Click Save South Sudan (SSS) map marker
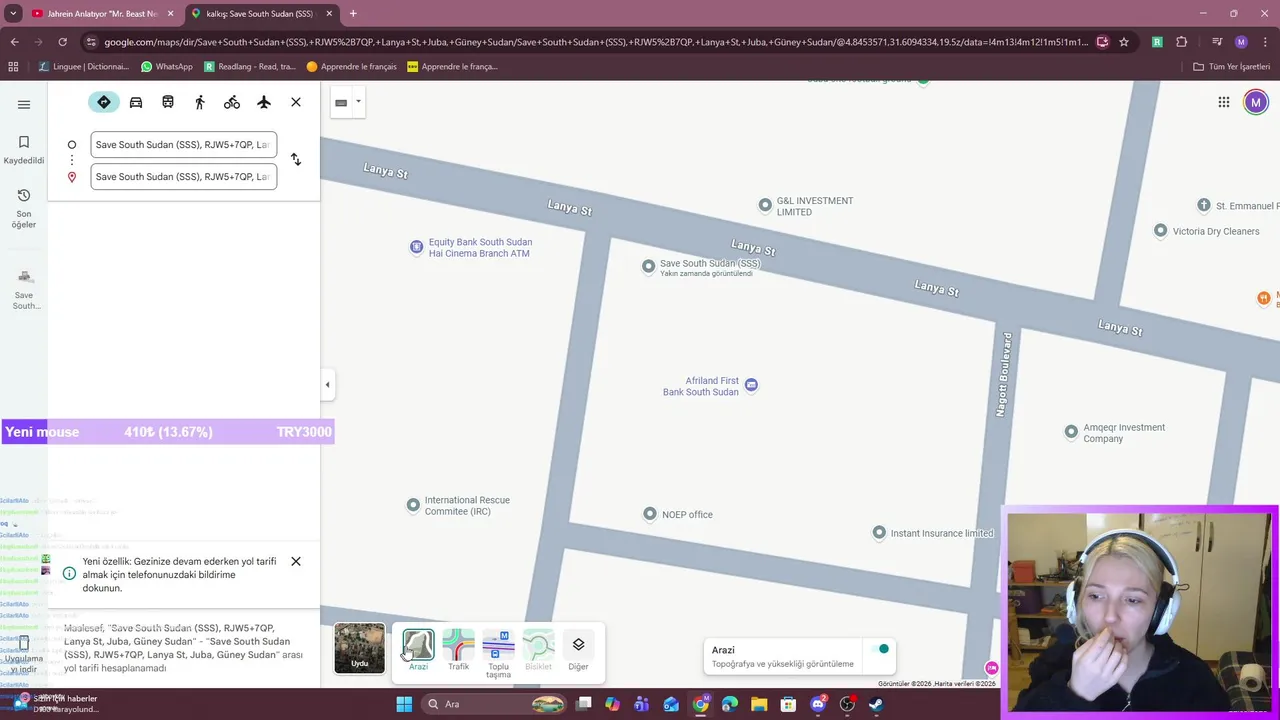This screenshot has height=720, width=1280. click(649, 266)
